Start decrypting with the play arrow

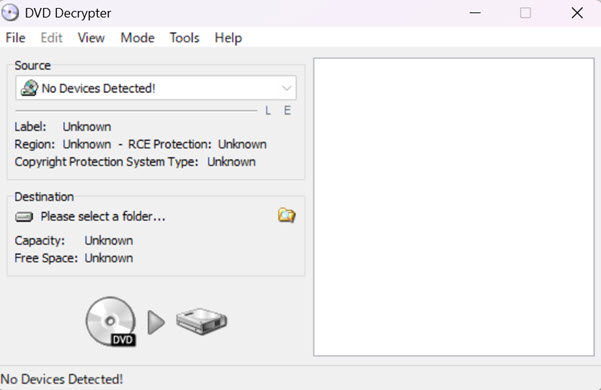tap(156, 322)
